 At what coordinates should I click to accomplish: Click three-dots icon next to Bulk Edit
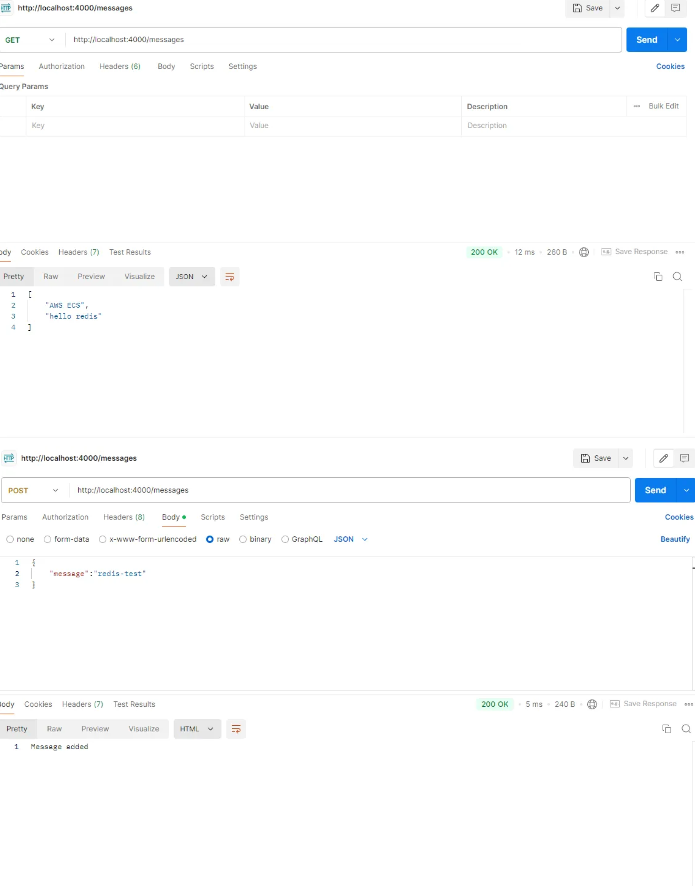[x=636, y=106]
